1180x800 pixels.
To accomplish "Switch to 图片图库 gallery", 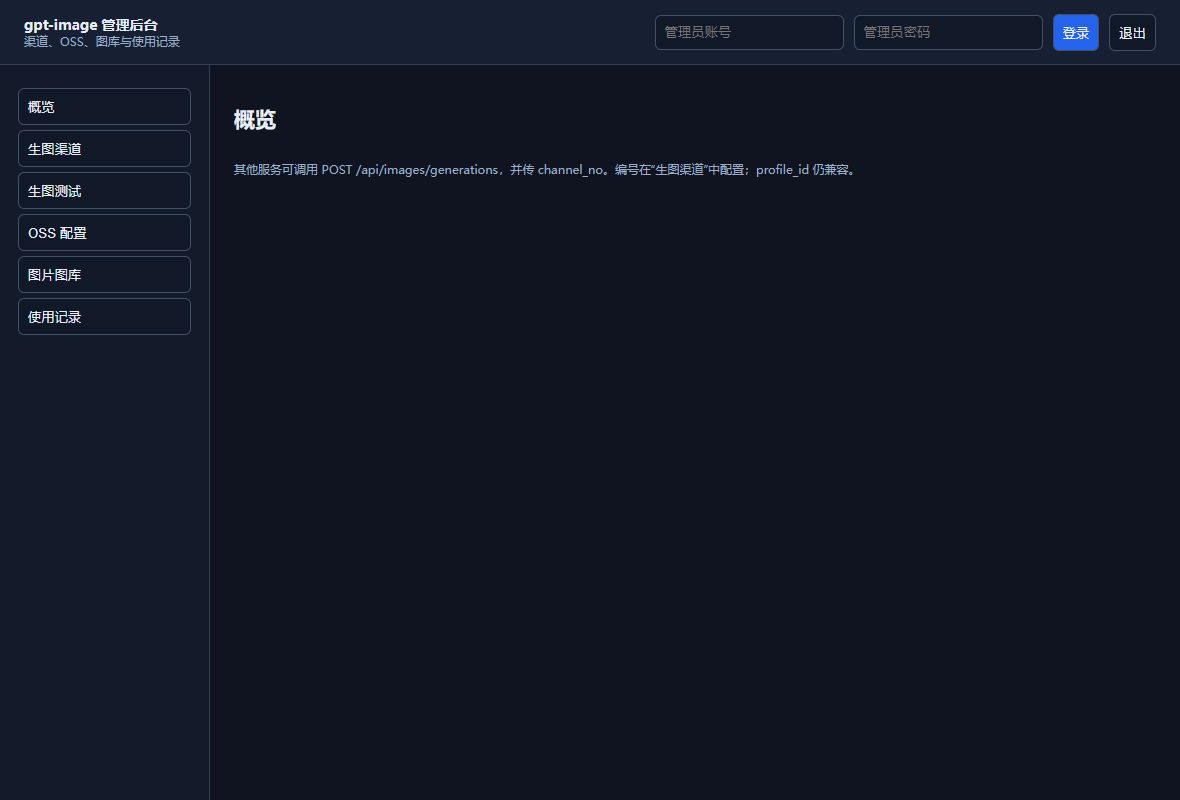I will click(x=105, y=275).
